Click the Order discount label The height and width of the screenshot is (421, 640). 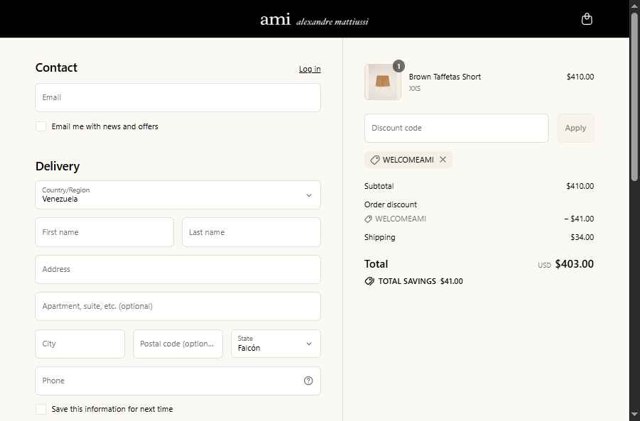point(391,205)
